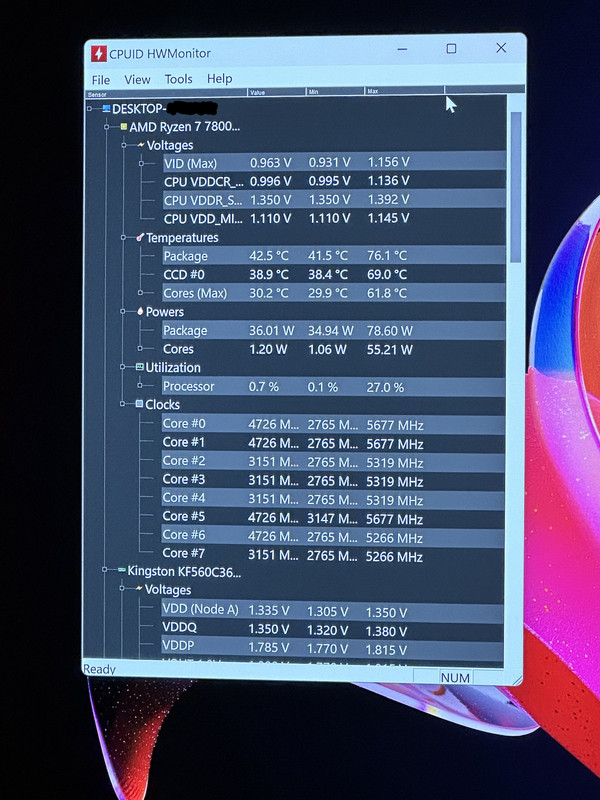This screenshot has height=800, width=600.
Task: Collapse the Powers group
Action: [123, 311]
